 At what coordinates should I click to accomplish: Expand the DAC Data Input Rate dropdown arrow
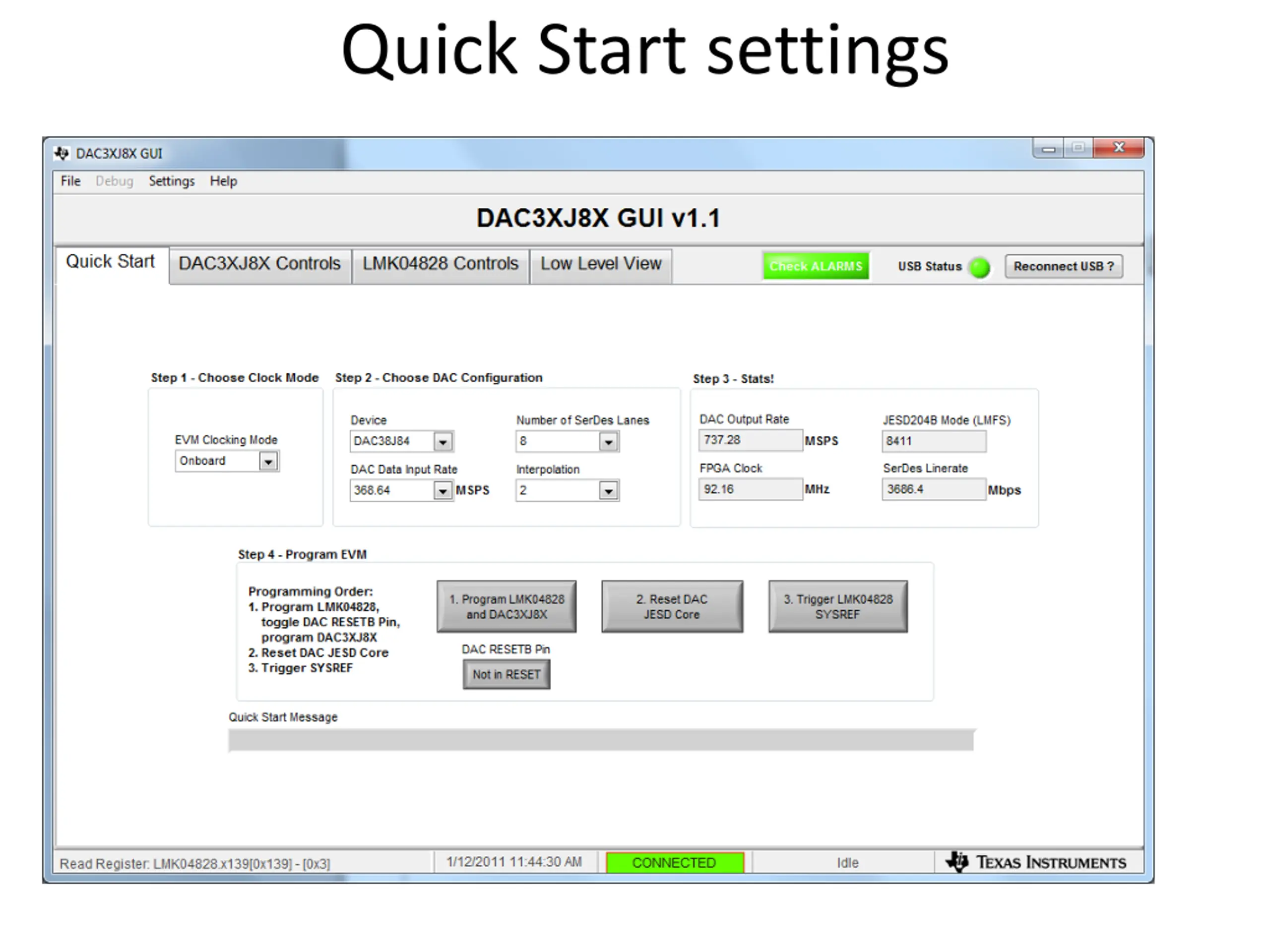(x=442, y=491)
